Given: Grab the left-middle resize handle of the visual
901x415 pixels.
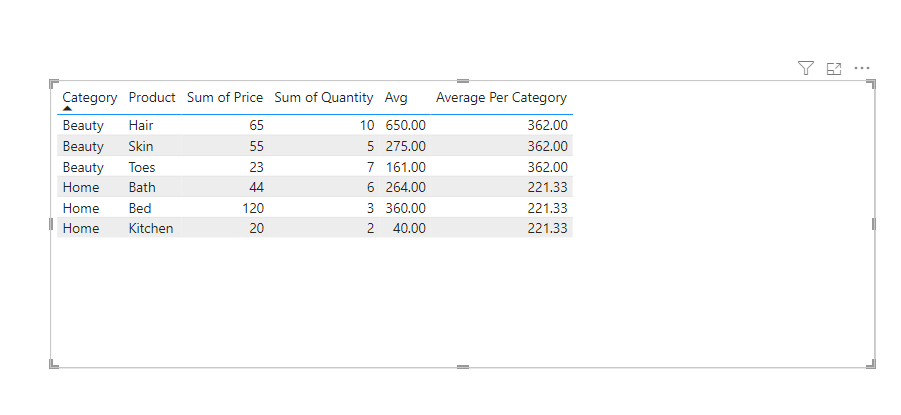Looking at the screenshot, I should 51,224.
